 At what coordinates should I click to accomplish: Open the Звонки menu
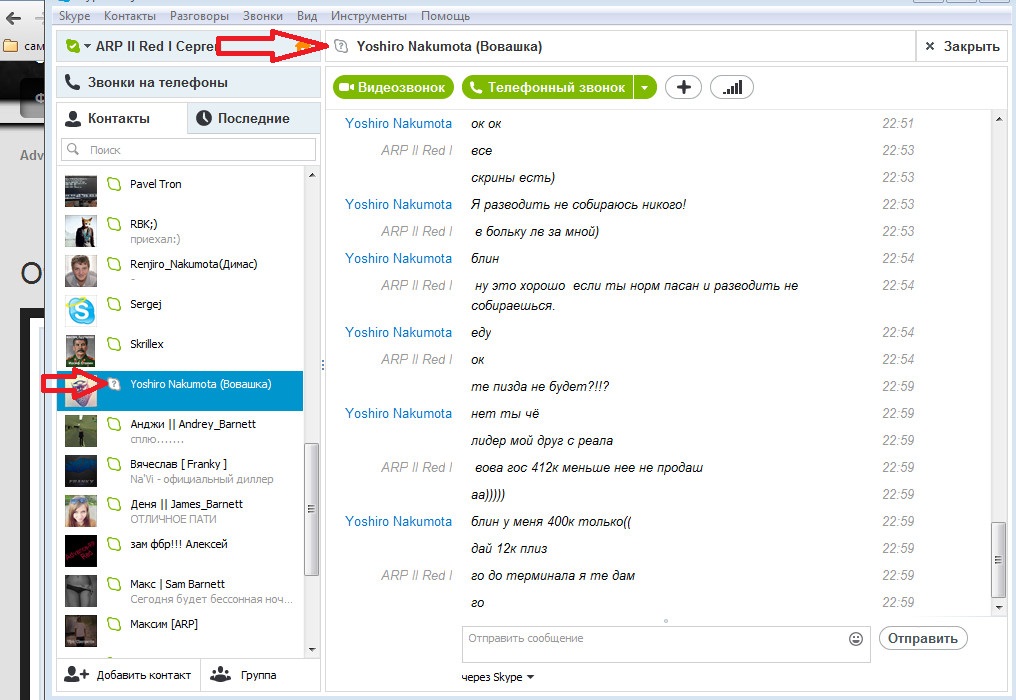(262, 16)
